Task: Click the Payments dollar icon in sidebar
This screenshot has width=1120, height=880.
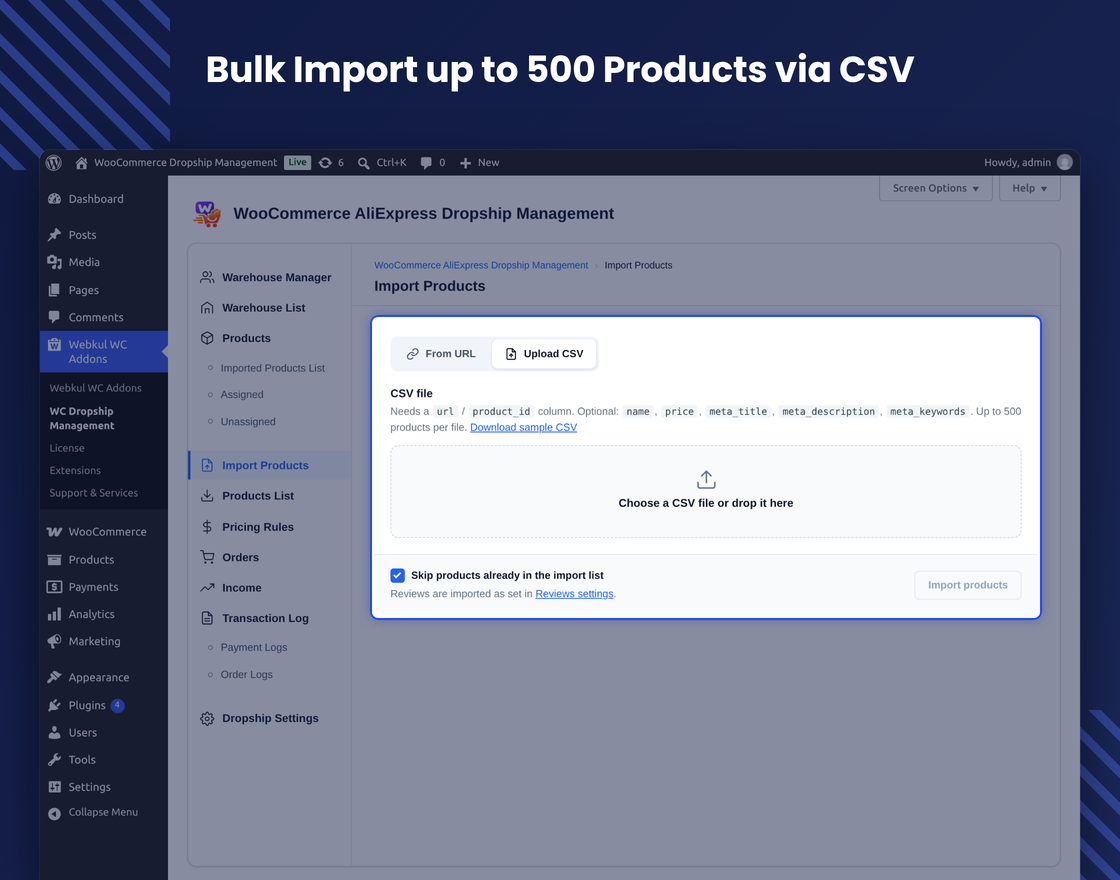Action: [x=54, y=586]
